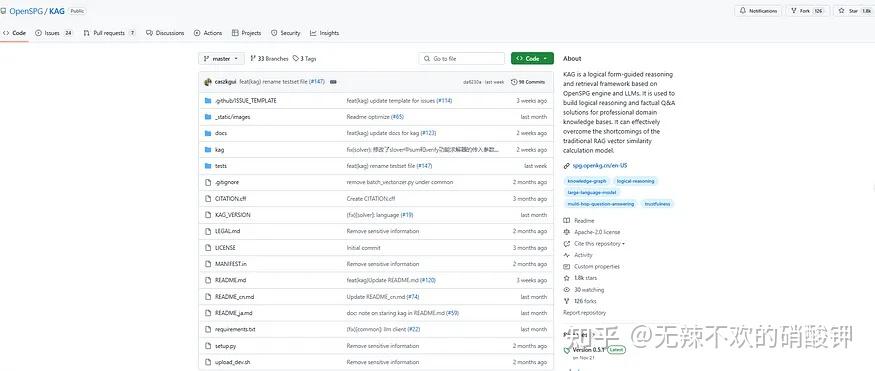Click the file icon beside LICENSE

click(x=208, y=248)
